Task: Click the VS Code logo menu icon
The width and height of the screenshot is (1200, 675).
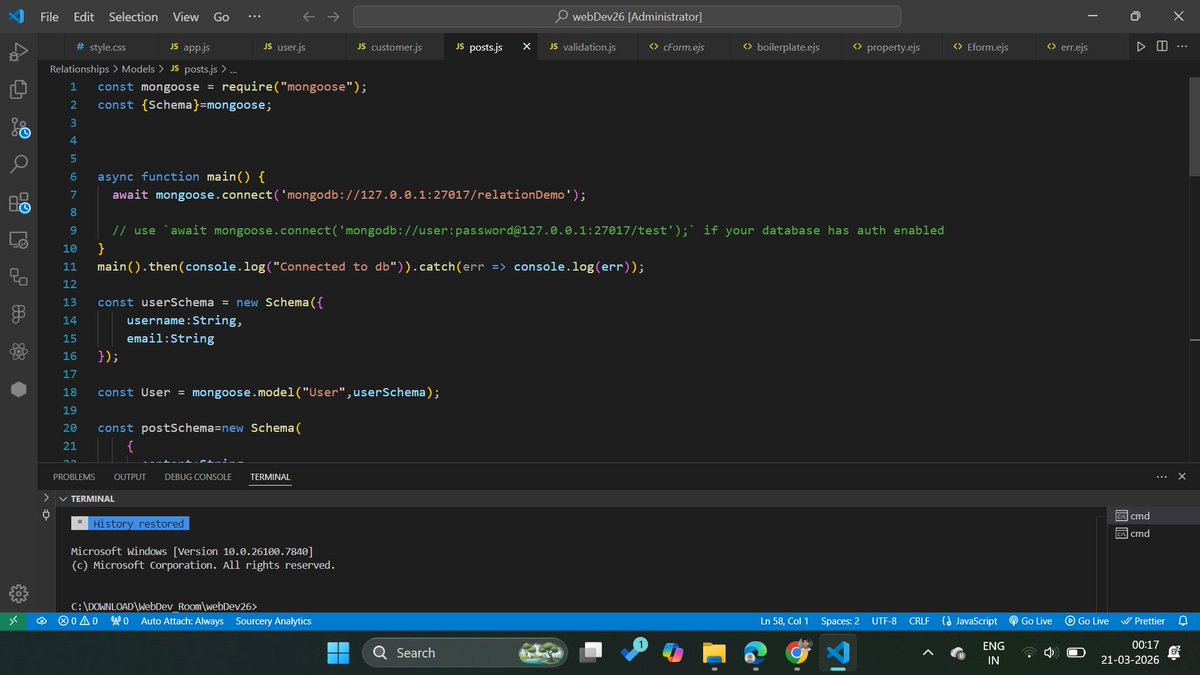Action: (x=15, y=17)
